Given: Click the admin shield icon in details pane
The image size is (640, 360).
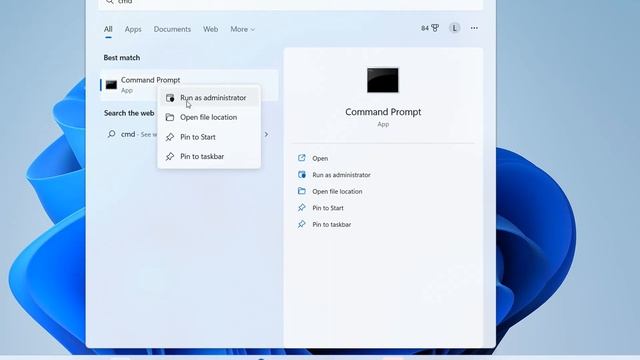Looking at the screenshot, I should coord(302,175).
